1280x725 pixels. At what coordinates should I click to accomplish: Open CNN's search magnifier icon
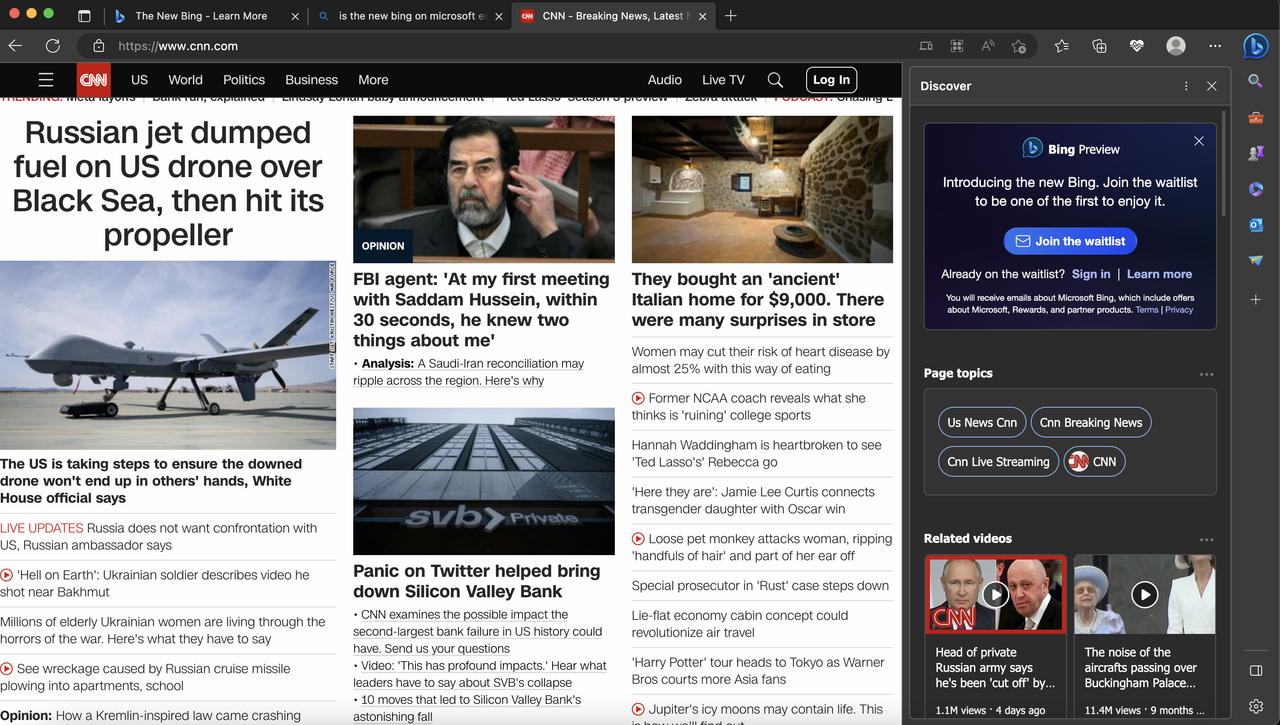tap(775, 79)
